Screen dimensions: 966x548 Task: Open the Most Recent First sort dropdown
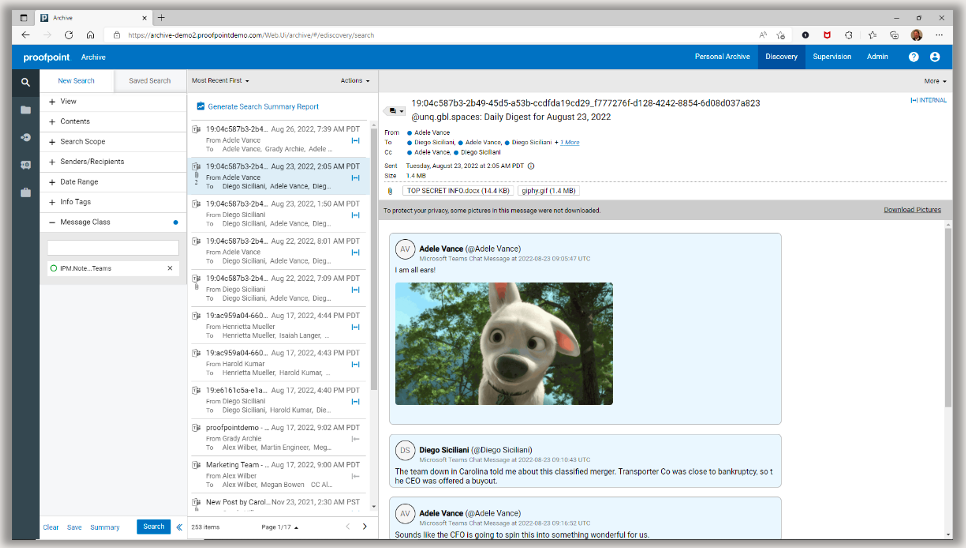(x=221, y=81)
